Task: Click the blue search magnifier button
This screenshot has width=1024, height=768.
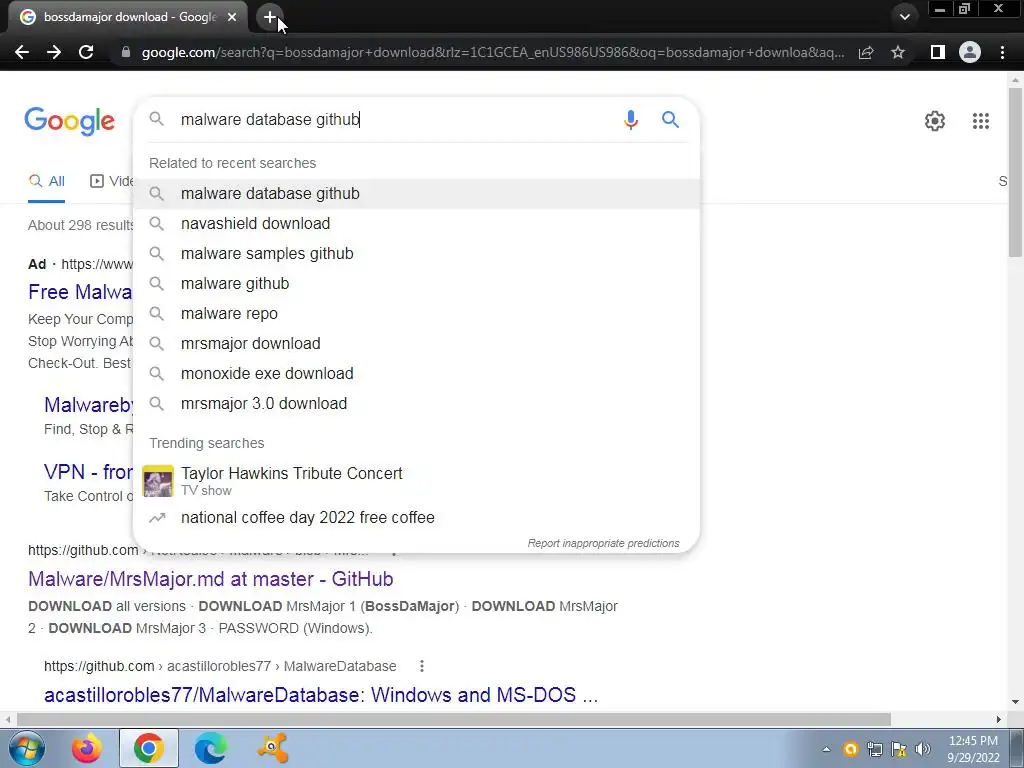Action: (x=670, y=120)
